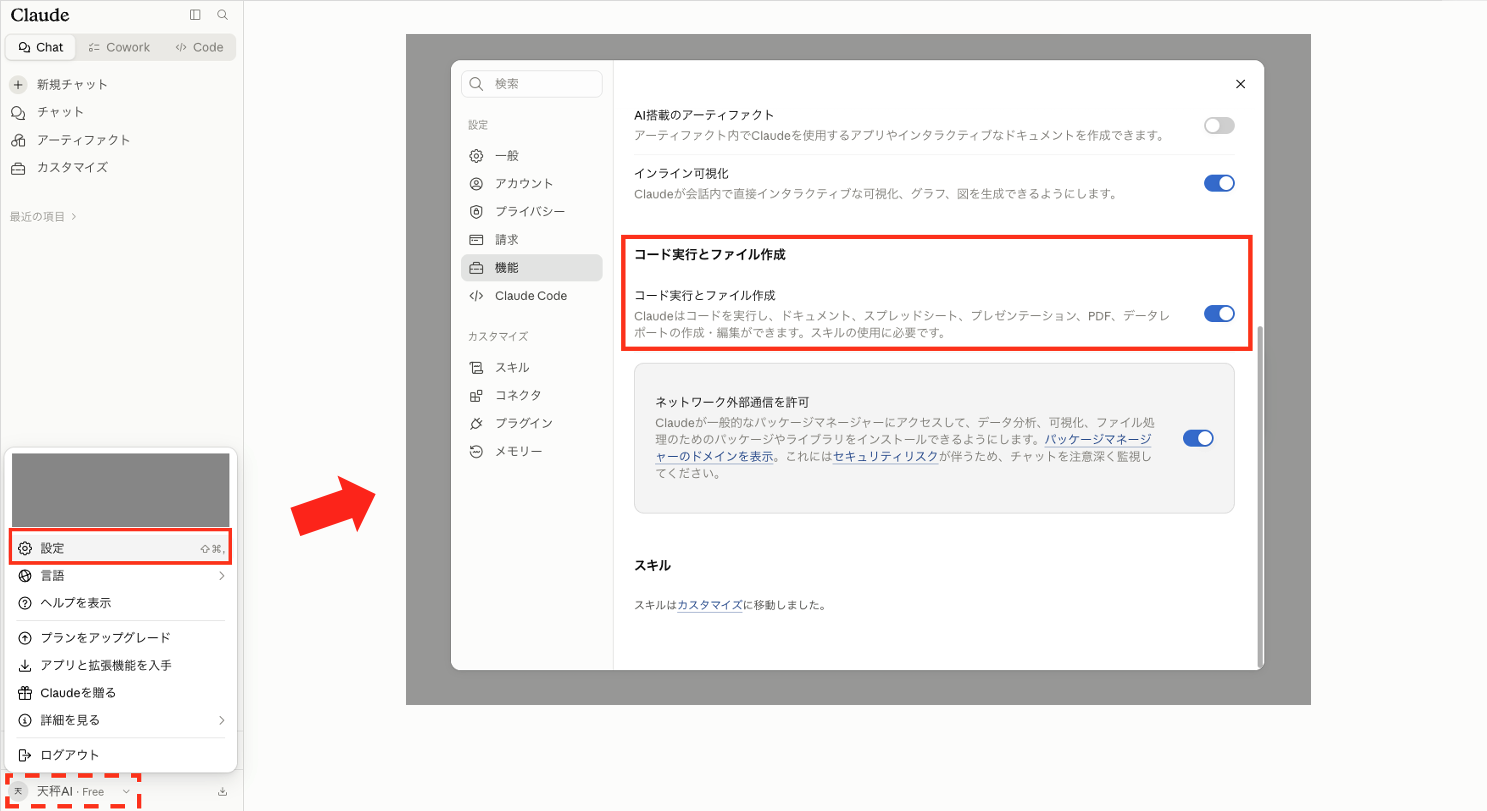Viewport: 1487px width, 811px height.
Task: Click the download icon at sidebar bottom
Action: [x=222, y=792]
